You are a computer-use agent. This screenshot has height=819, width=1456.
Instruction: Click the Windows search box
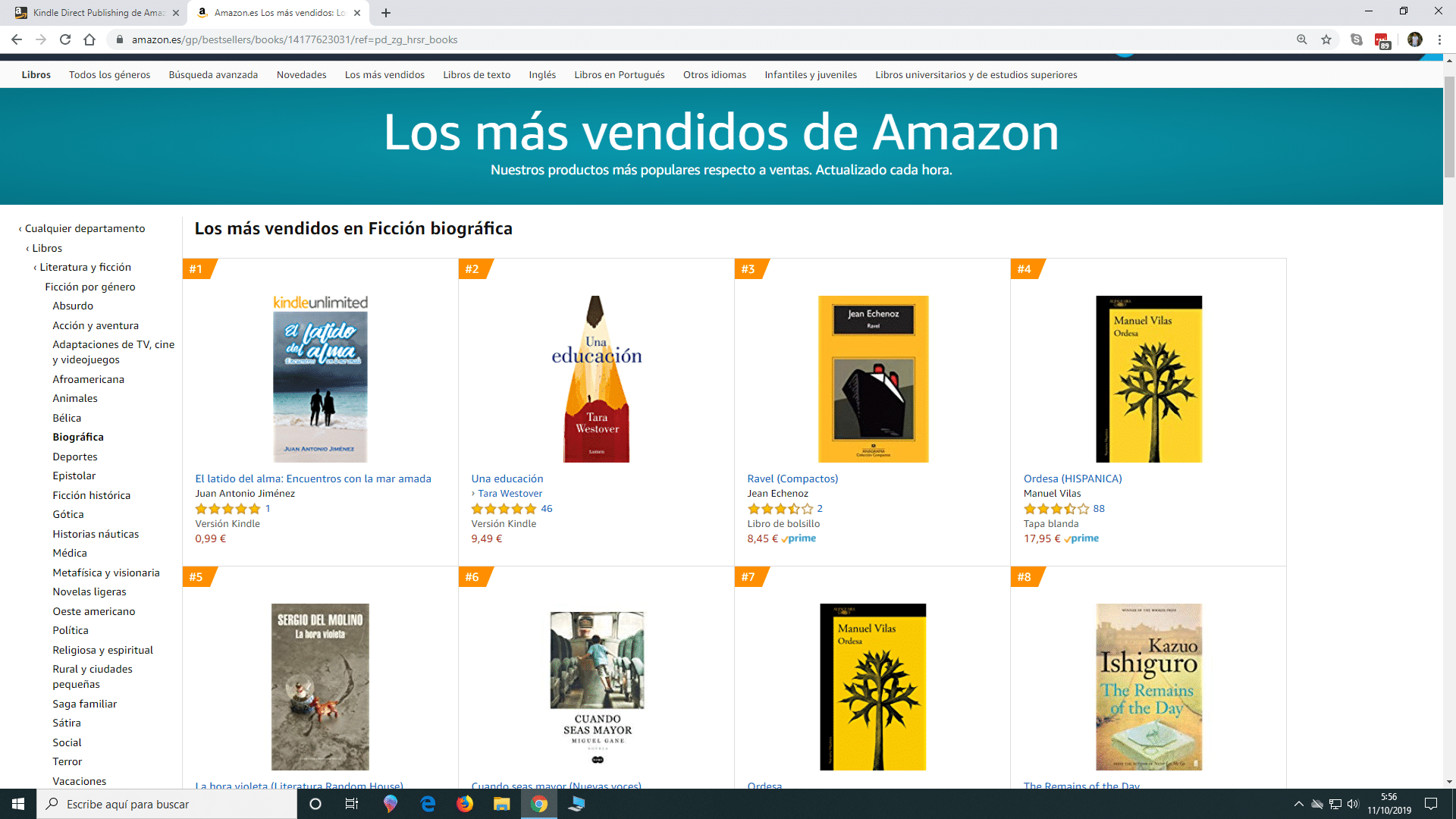[167, 804]
